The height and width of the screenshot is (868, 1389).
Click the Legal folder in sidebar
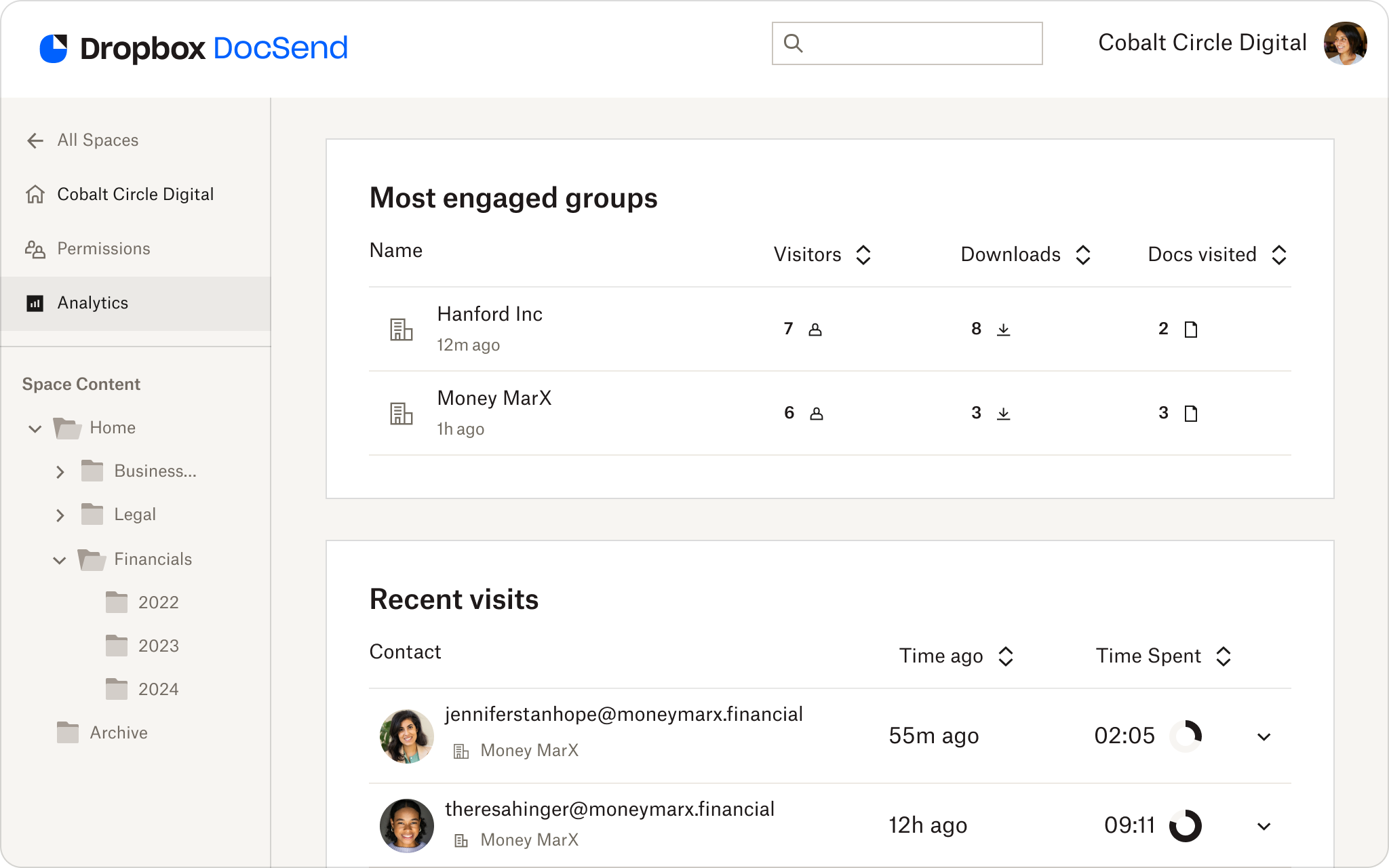click(x=135, y=515)
